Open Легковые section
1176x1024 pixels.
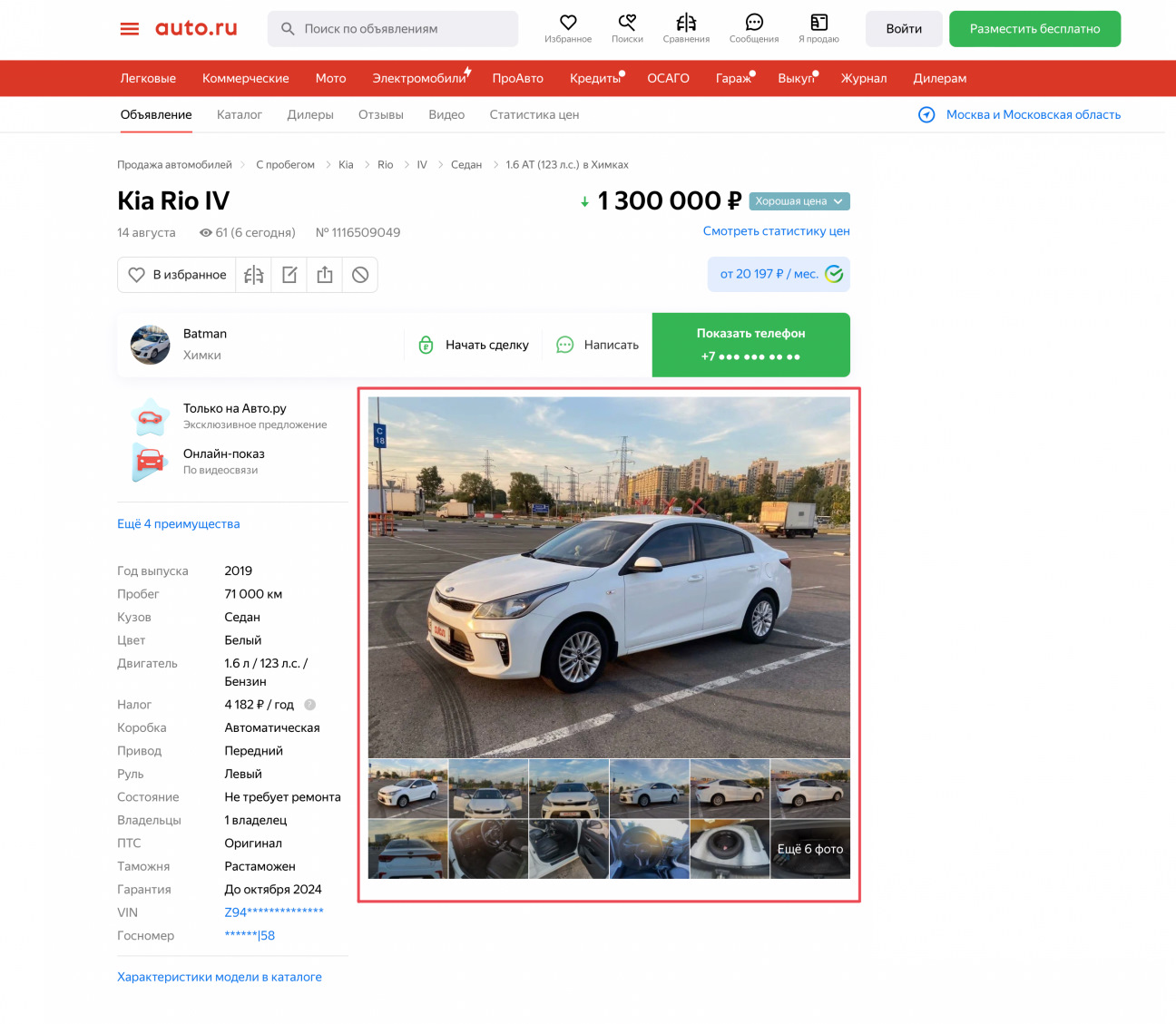click(x=148, y=78)
